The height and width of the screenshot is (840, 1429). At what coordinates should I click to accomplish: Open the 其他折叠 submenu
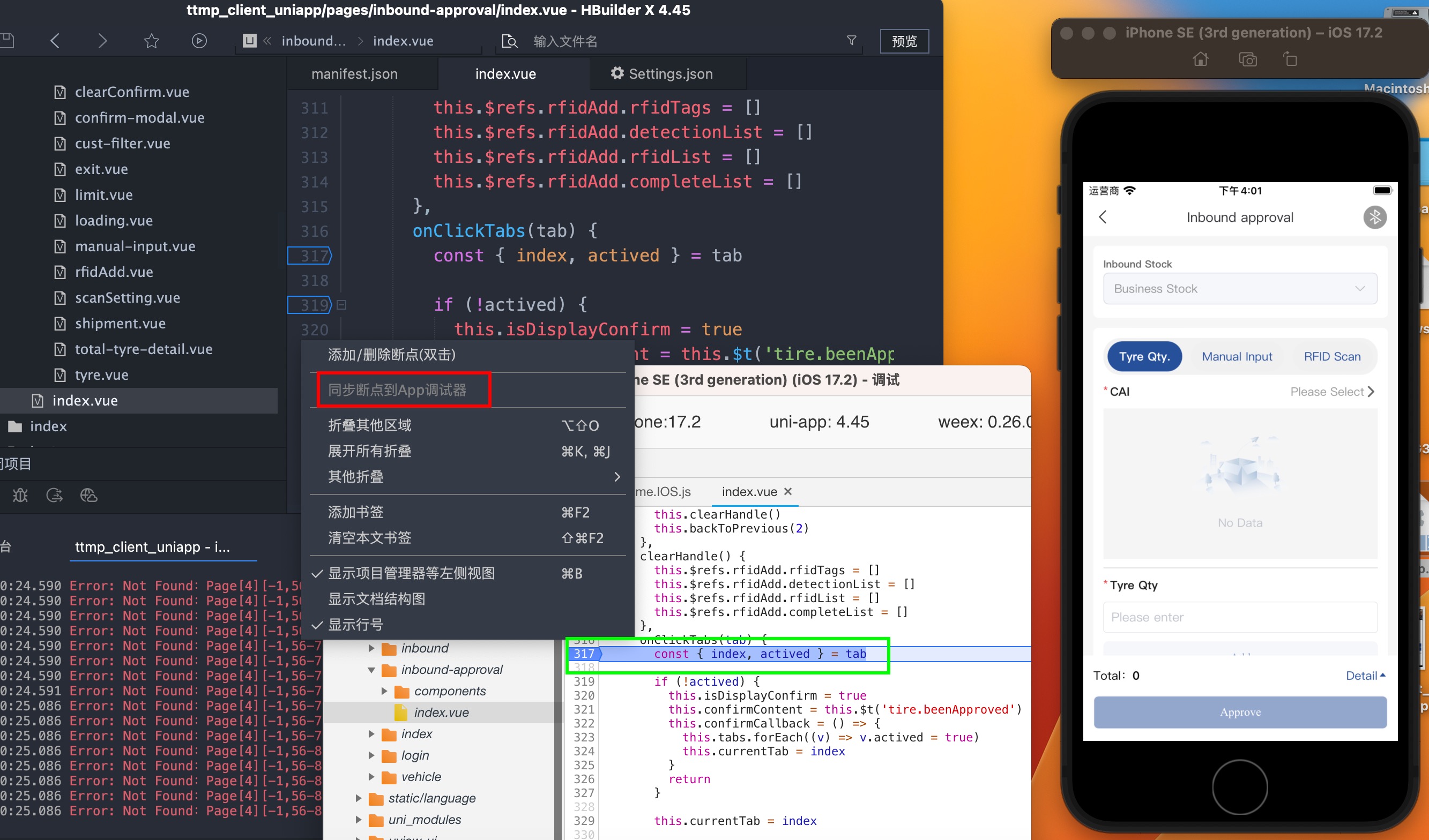click(x=468, y=477)
